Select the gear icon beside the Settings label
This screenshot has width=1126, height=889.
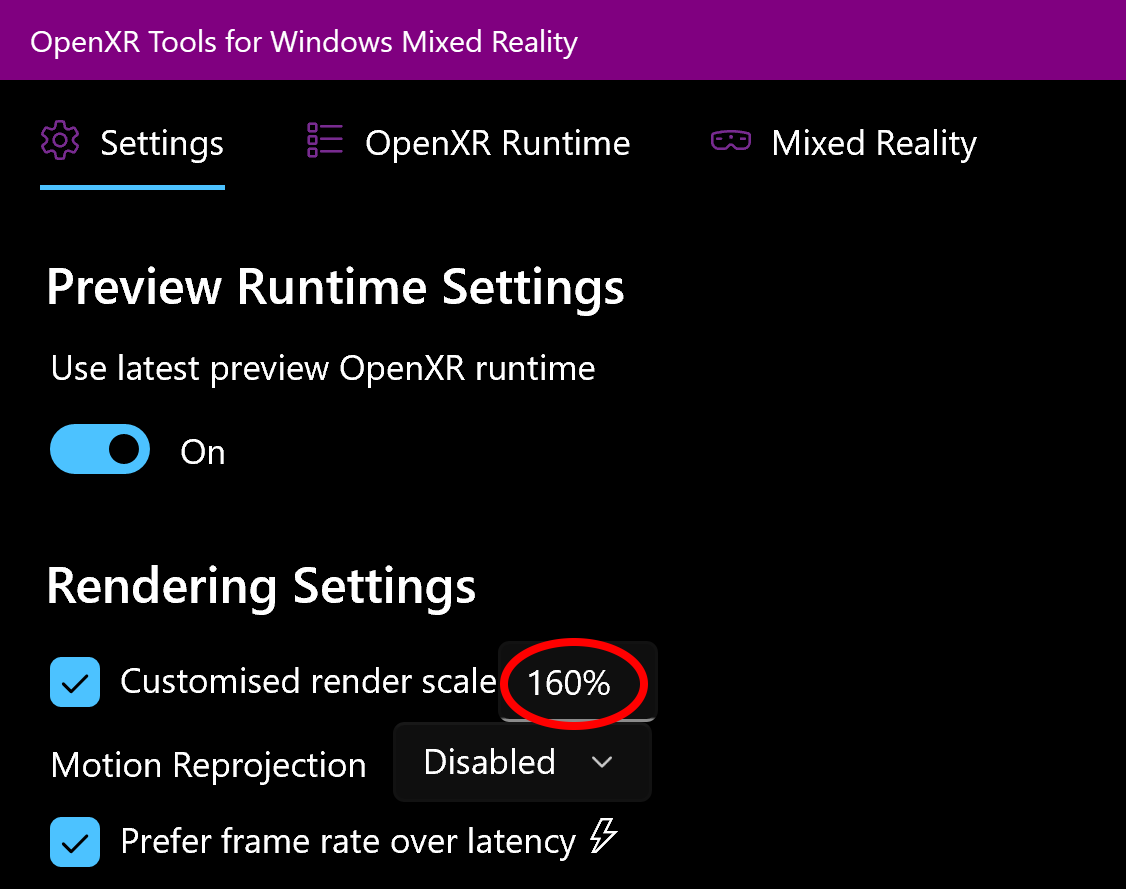coord(60,141)
